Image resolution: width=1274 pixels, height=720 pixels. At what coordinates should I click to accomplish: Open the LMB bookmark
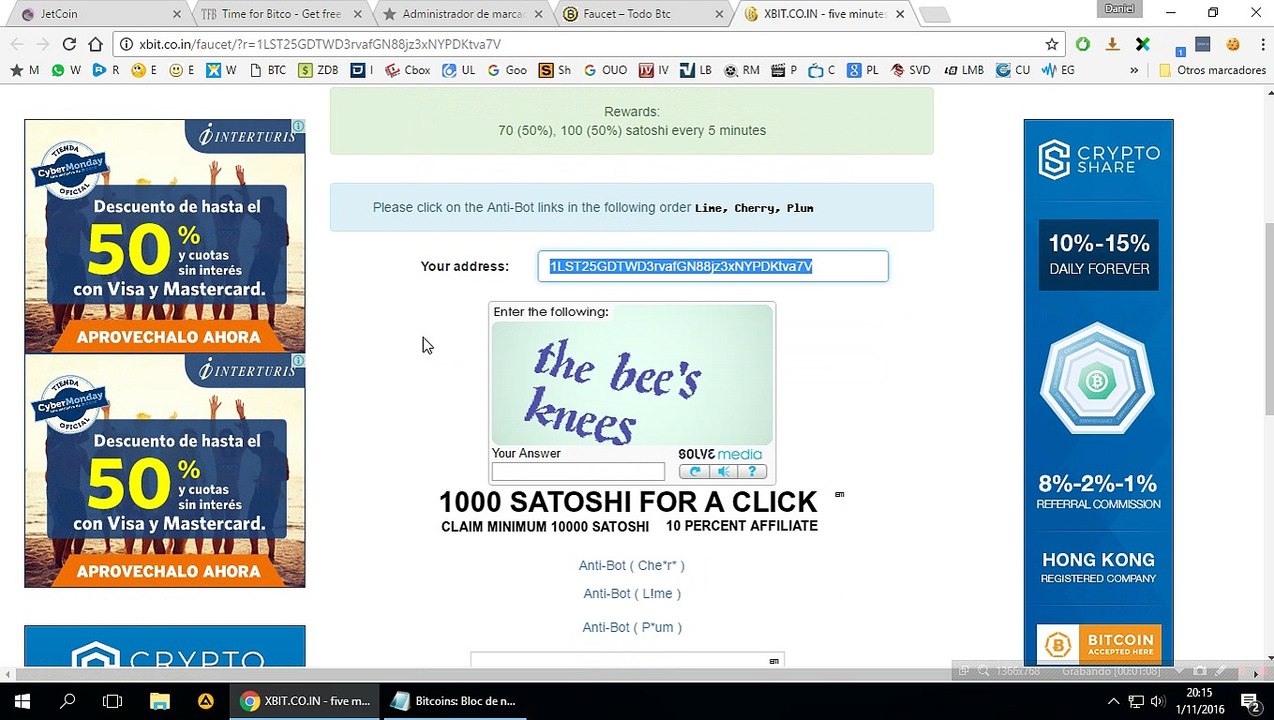click(x=963, y=70)
